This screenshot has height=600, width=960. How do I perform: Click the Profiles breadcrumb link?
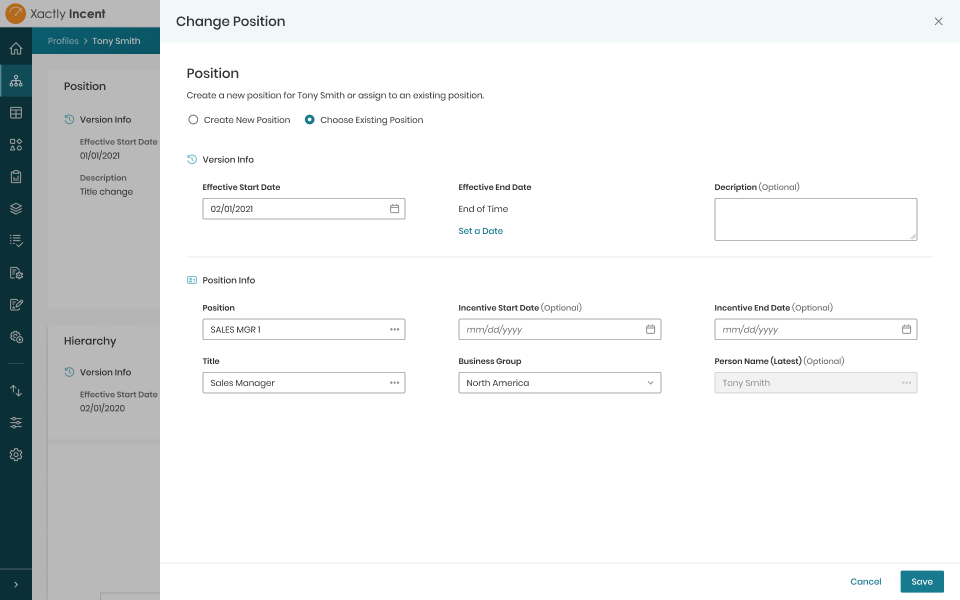(63, 41)
